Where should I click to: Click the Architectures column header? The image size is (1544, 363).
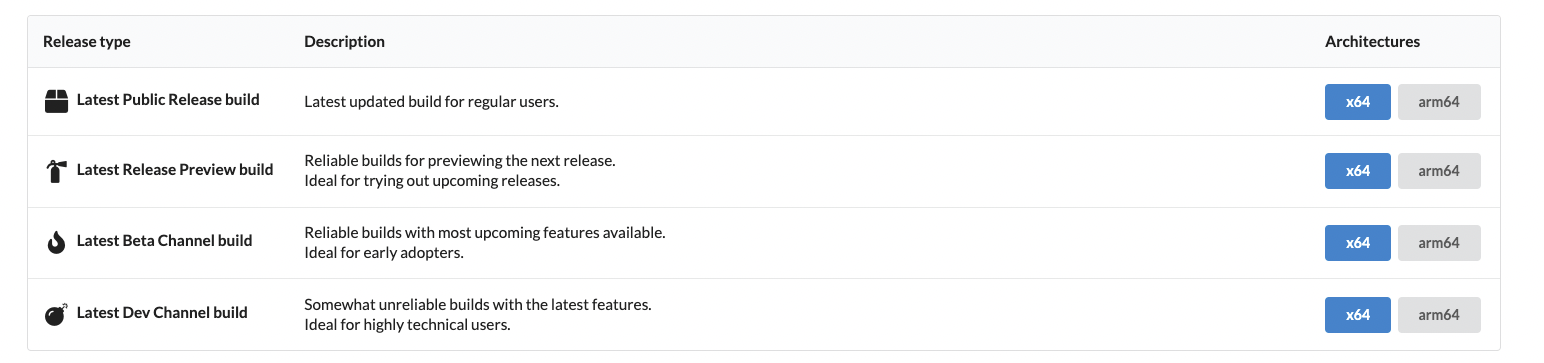[1372, 42]
